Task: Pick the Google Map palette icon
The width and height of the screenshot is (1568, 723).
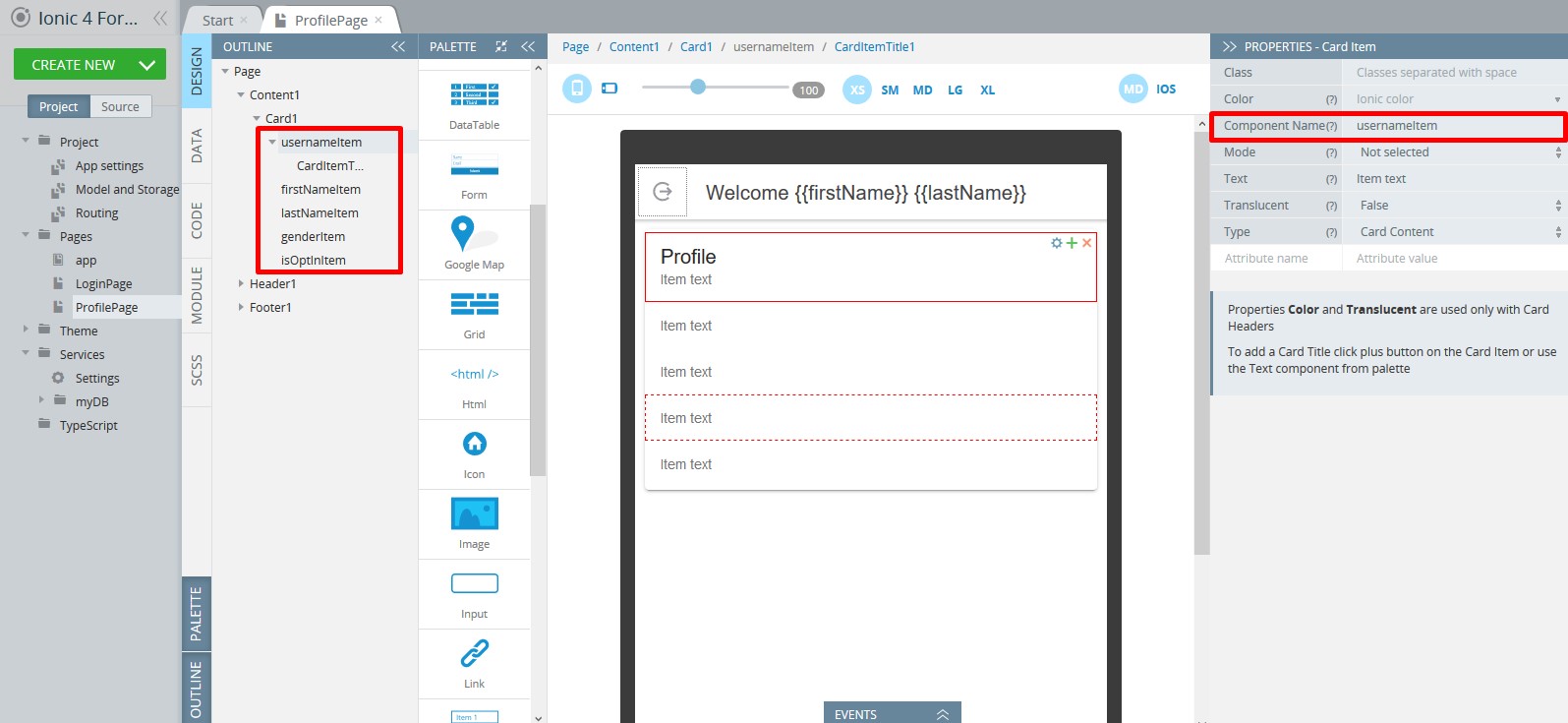Action: tap(474, 234)
